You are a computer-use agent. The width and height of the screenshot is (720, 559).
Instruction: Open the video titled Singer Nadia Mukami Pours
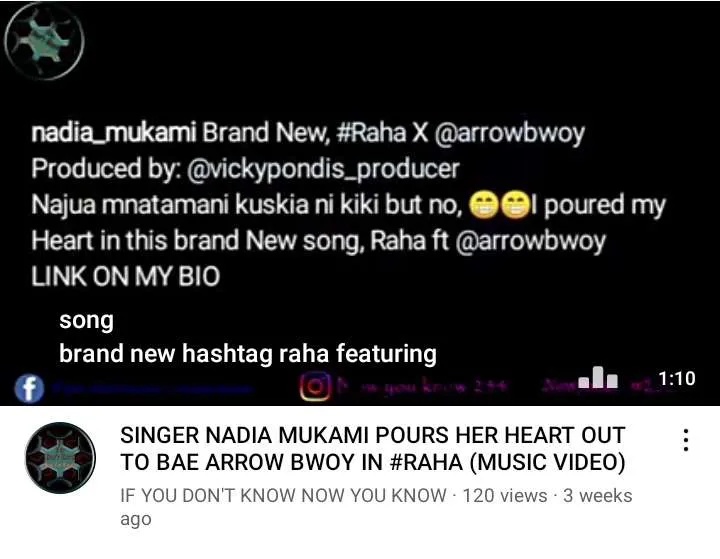click(x=372, y=448)
